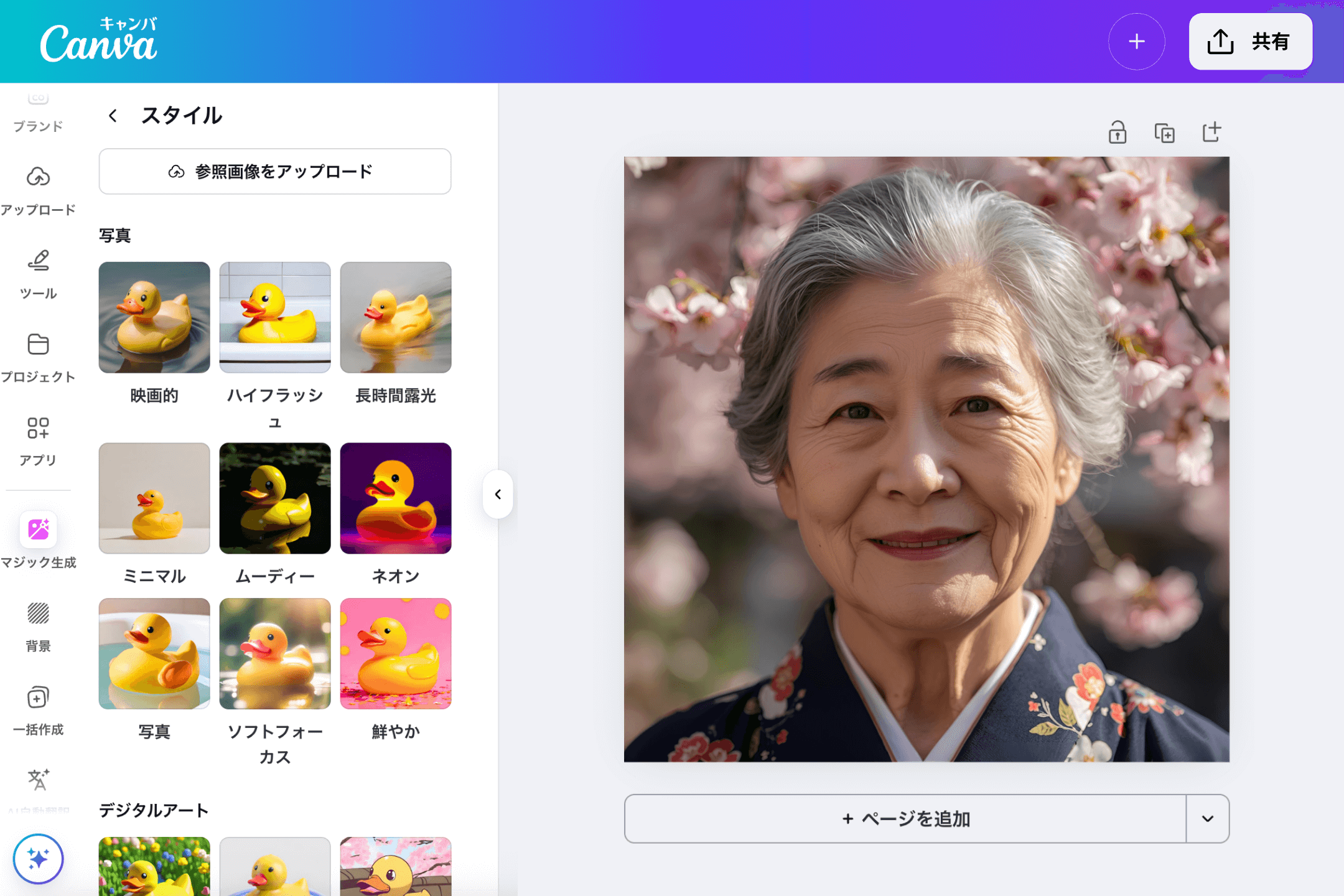Add a new page icon above canvas
Viewport: 1344px width, 896px height.
click(x=1211, y=133)
